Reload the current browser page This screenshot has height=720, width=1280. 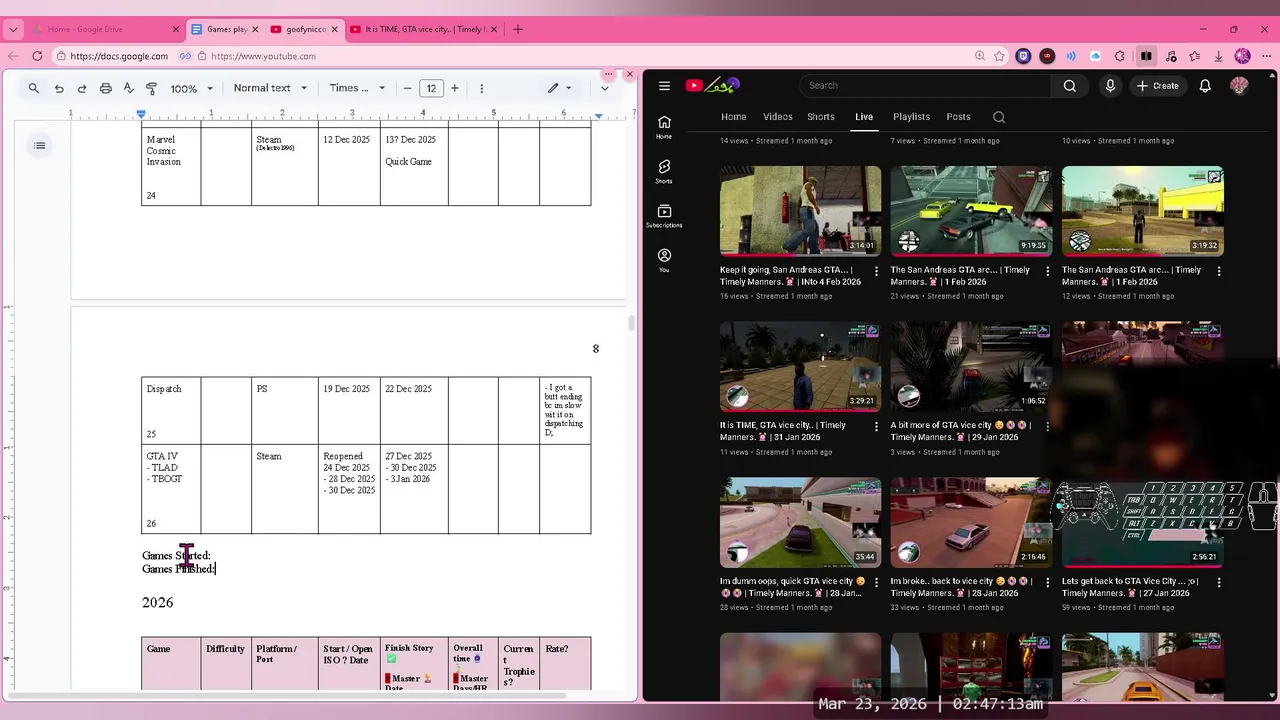tap(37, 56)
